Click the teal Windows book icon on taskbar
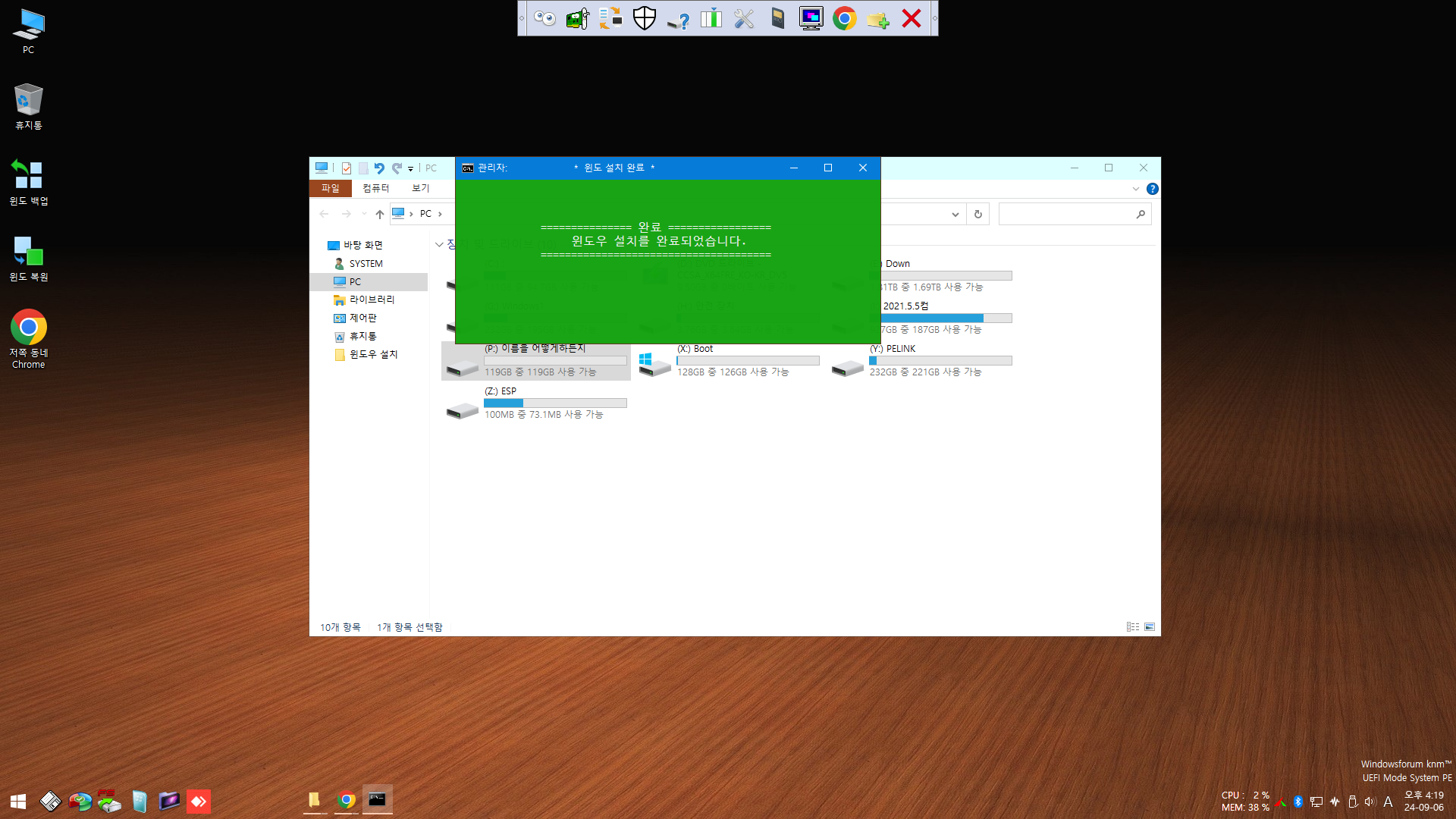Image resolution: width=1456 pixels, height=819 pixels. 140,802
